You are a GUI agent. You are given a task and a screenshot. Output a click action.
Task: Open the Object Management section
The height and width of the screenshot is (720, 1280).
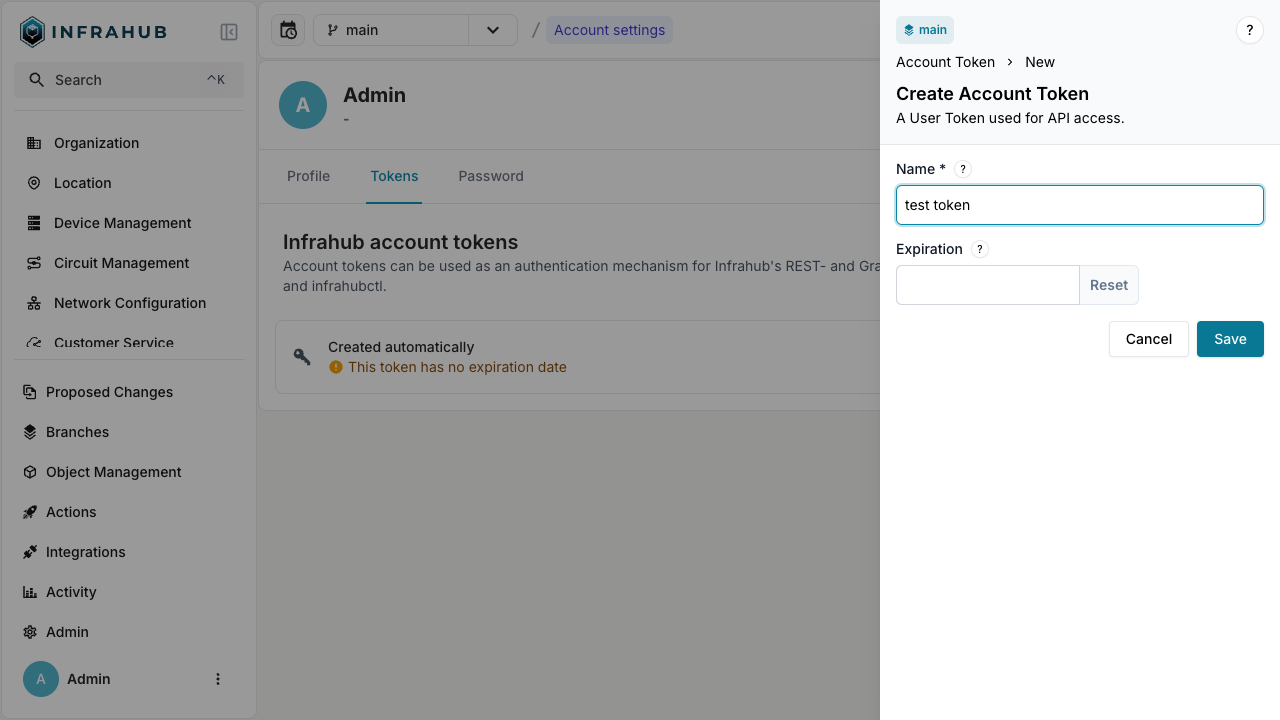click(113, 472)
